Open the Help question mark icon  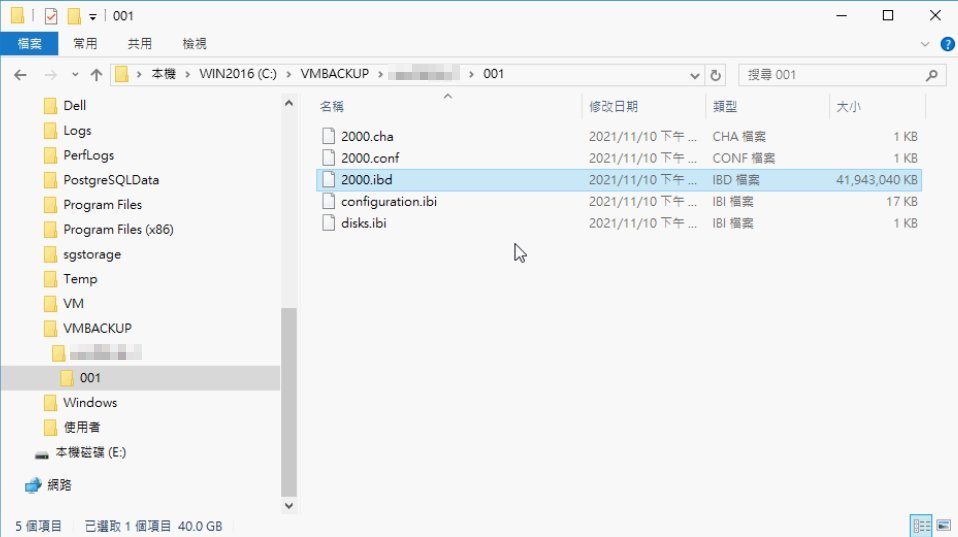[x=944, y=44]
